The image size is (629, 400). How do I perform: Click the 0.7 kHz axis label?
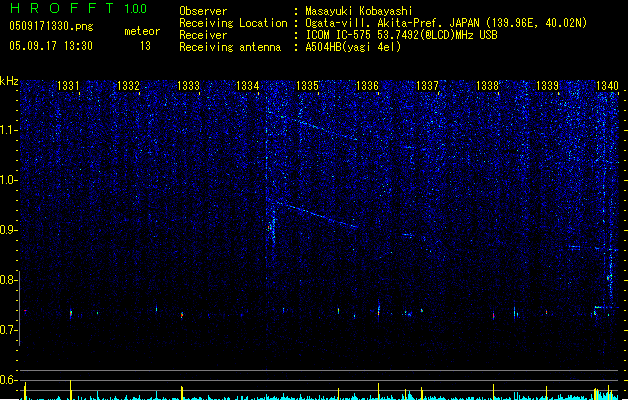point(8,330)
